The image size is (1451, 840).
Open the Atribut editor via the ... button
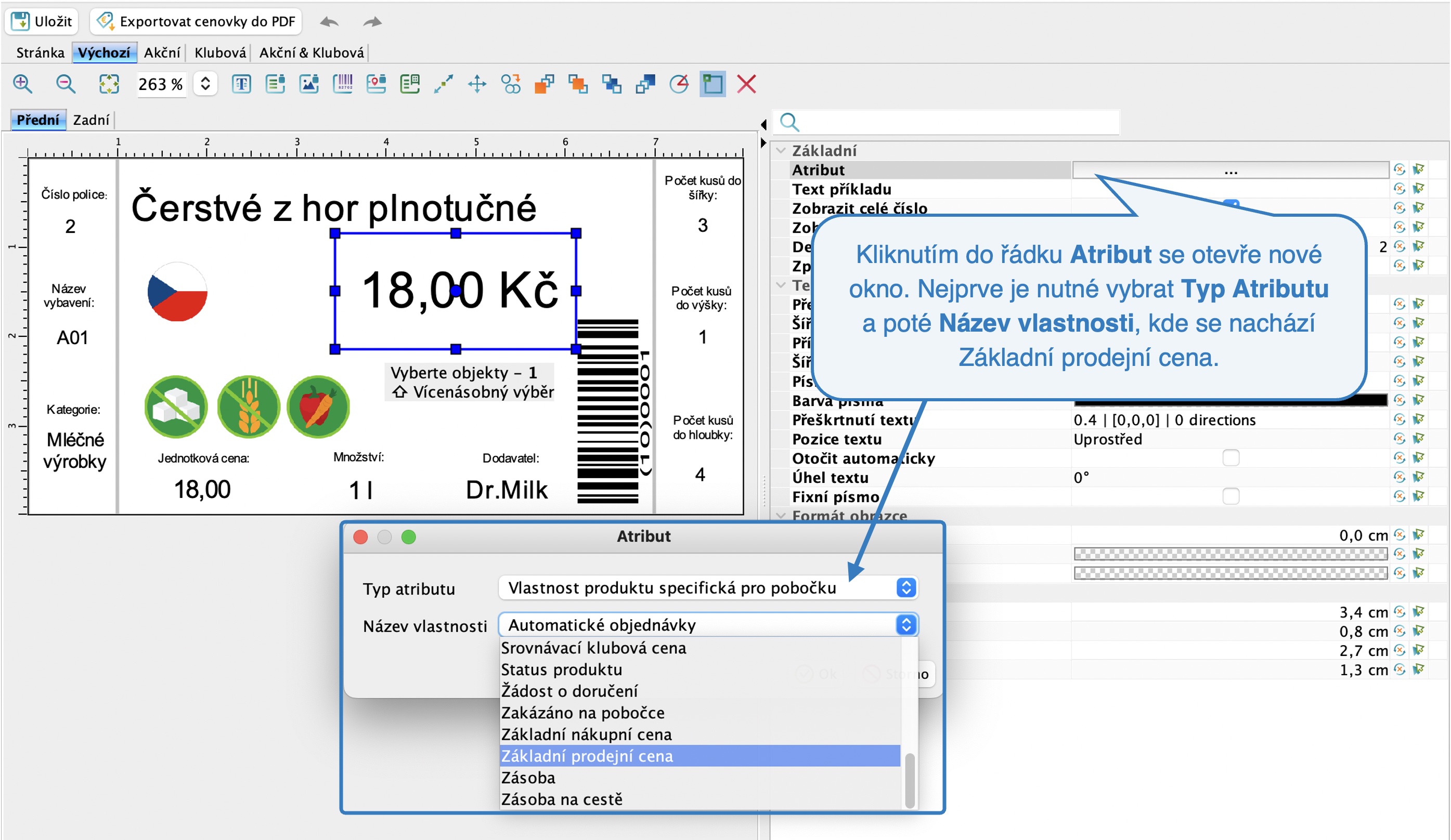point(1230,170)
